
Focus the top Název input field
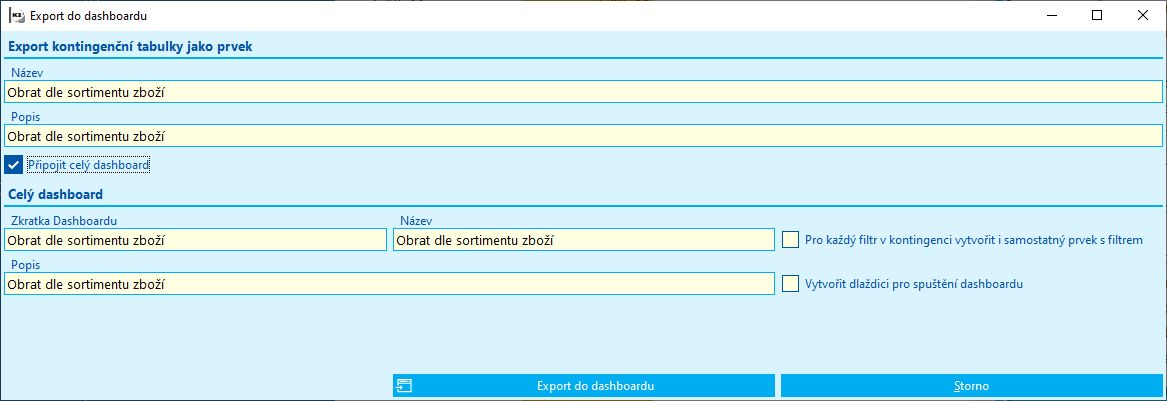click(x=583, y=92)
